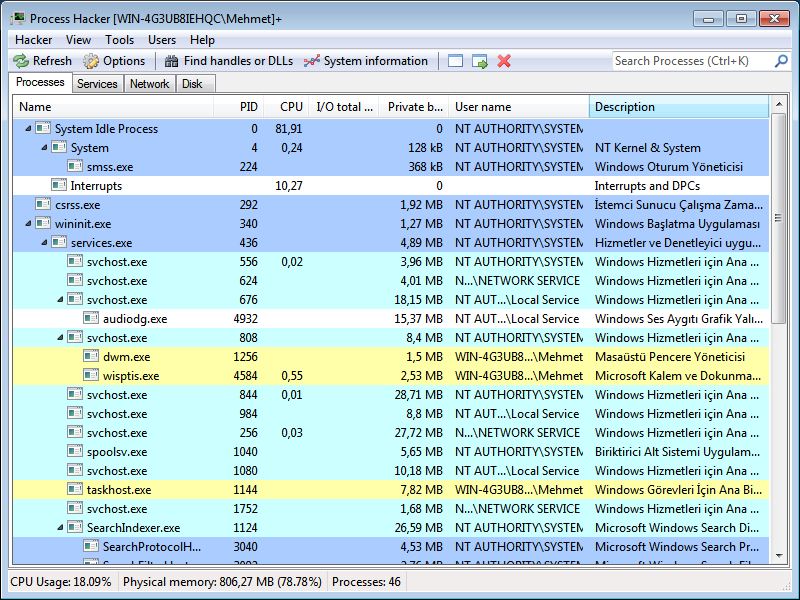This screenshot has width=800, height=600.
Task: Select svchost.exe with PID 1752
Action: click(391, 509)
